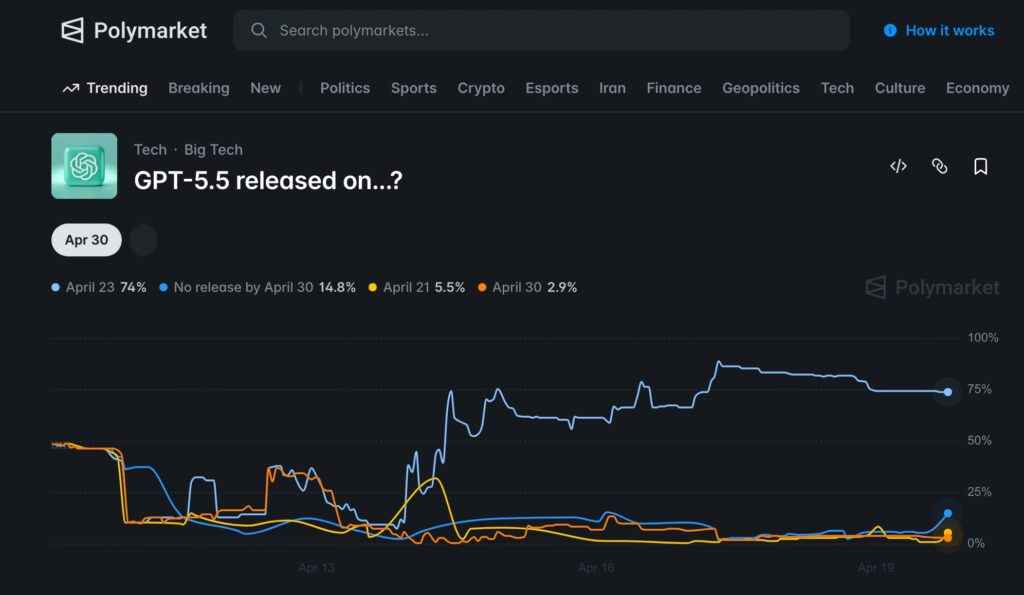Screen dimensions: 1024x595
Task: Toggle the Apr 30 date filter pill
Action: tap(86, 240)
